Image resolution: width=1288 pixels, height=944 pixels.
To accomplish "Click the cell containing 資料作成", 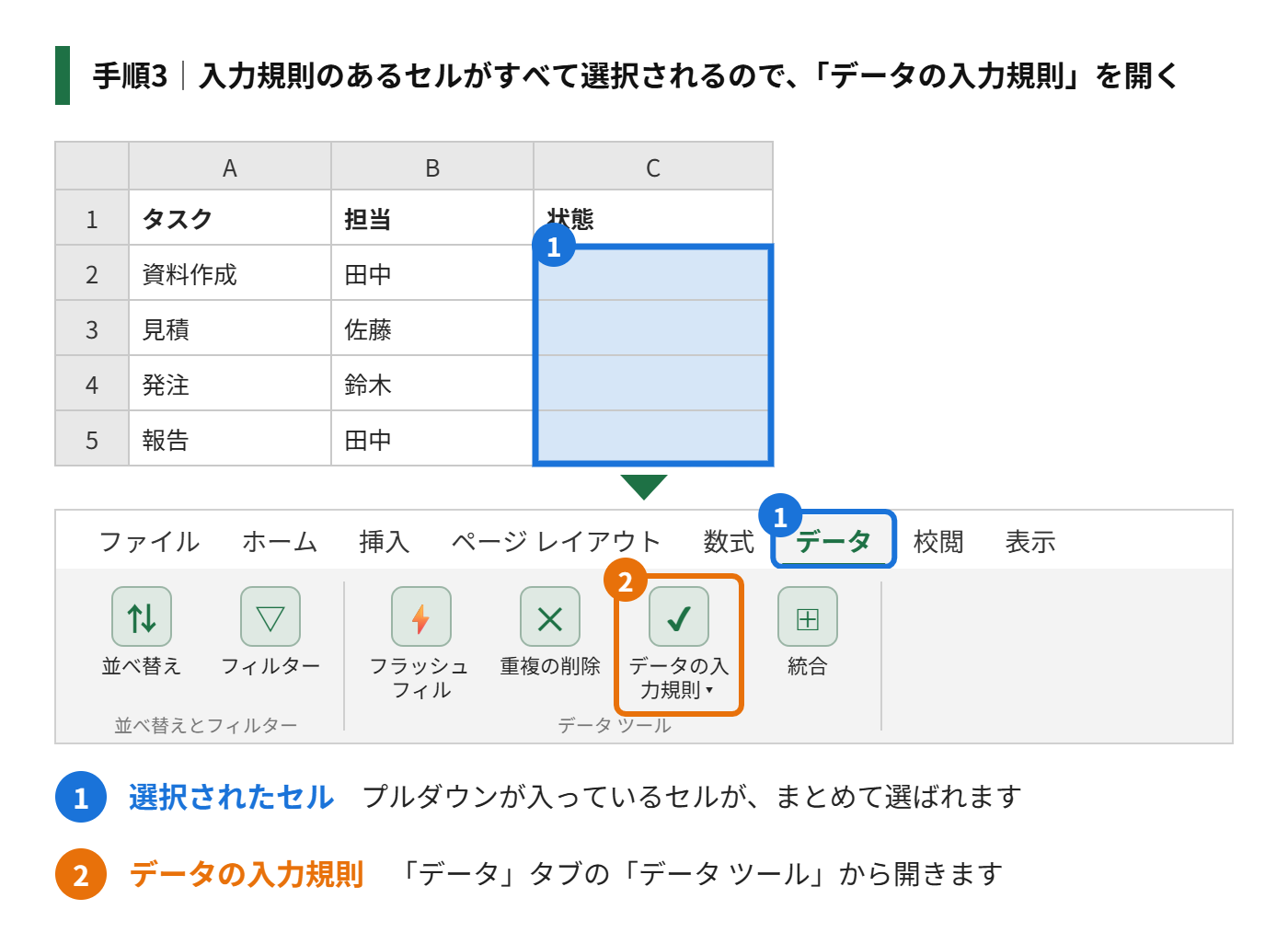I will pyautogui.click(x=230, y=273).
